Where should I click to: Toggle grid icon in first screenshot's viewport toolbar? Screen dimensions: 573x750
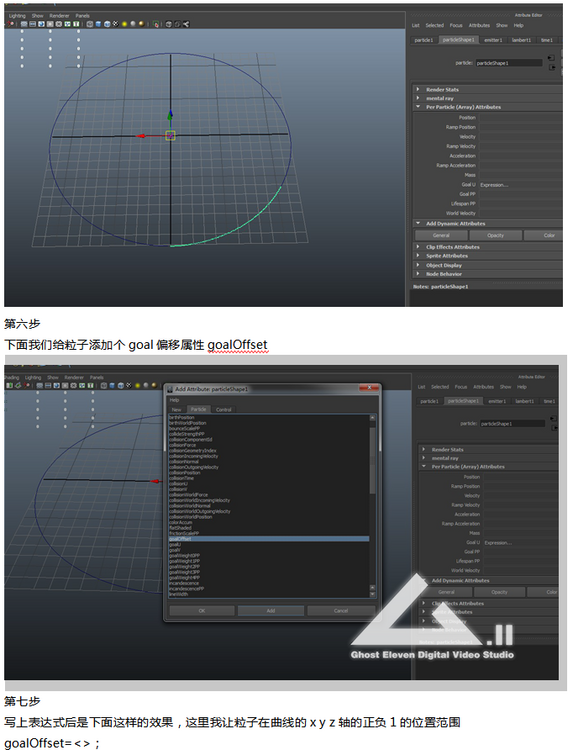click(24, 24)
